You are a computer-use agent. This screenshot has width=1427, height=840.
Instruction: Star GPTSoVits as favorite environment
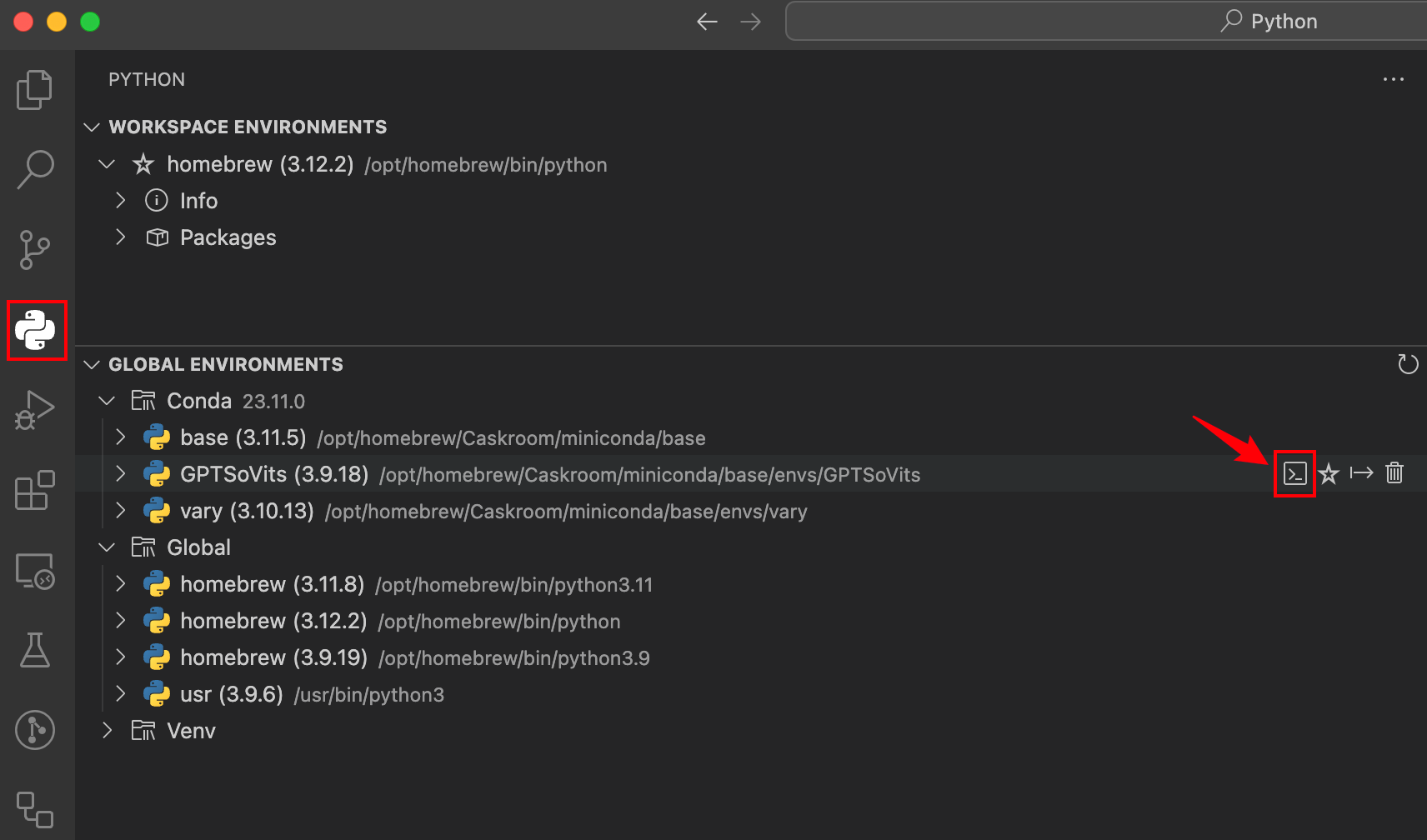[x=1329, y=473]
